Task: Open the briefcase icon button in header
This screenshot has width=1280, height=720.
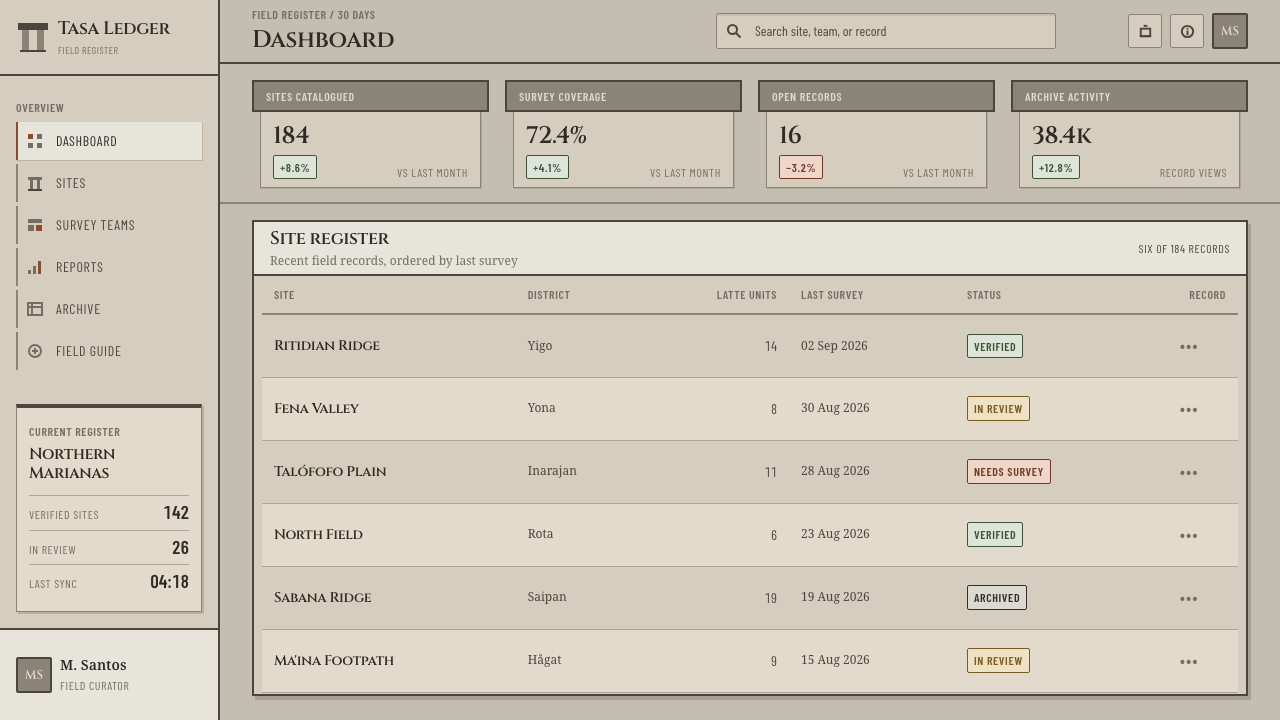Action: click(1145, 31)
